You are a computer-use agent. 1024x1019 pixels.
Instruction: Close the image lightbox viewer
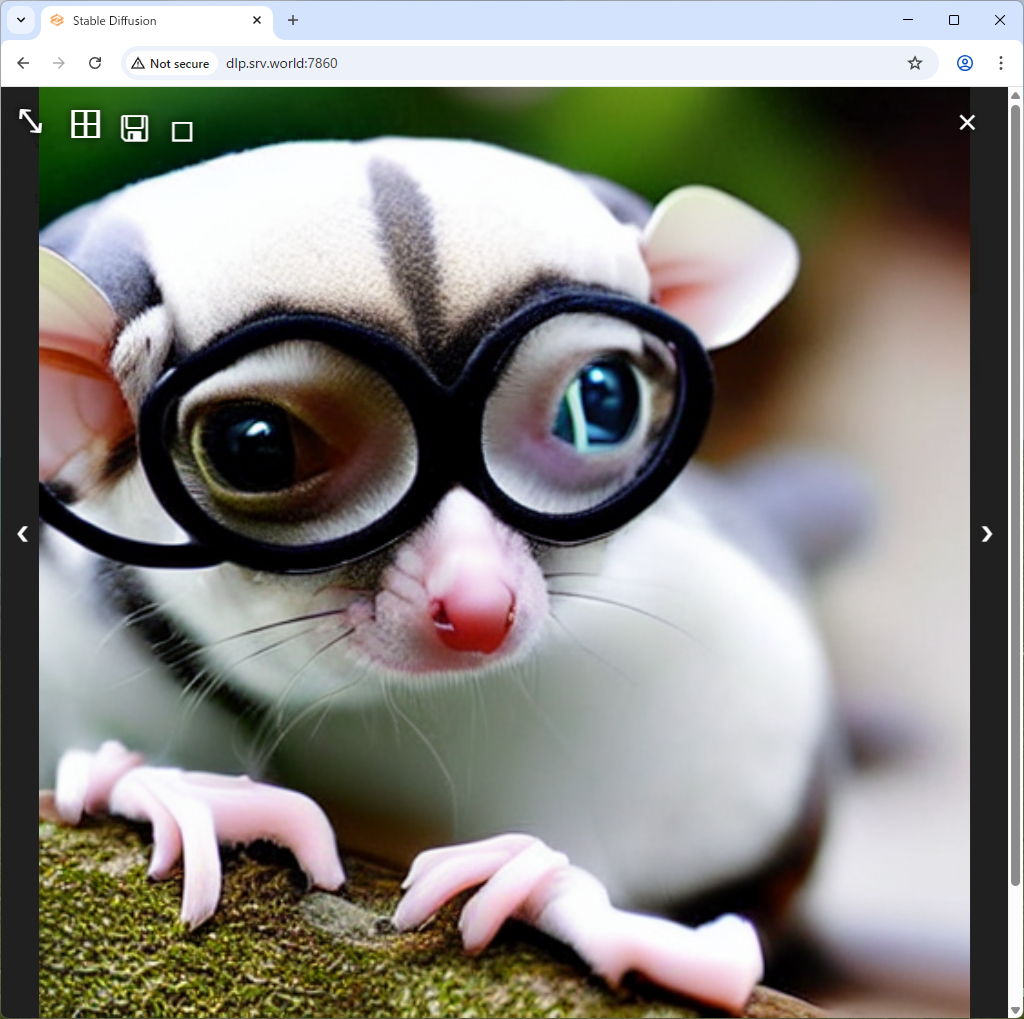coord(967,122)
